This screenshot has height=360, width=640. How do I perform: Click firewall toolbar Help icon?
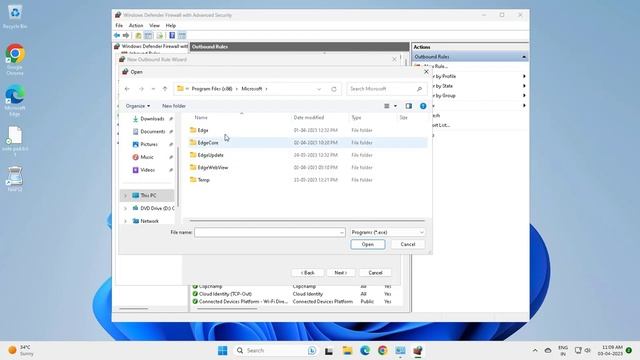(172, 36)
